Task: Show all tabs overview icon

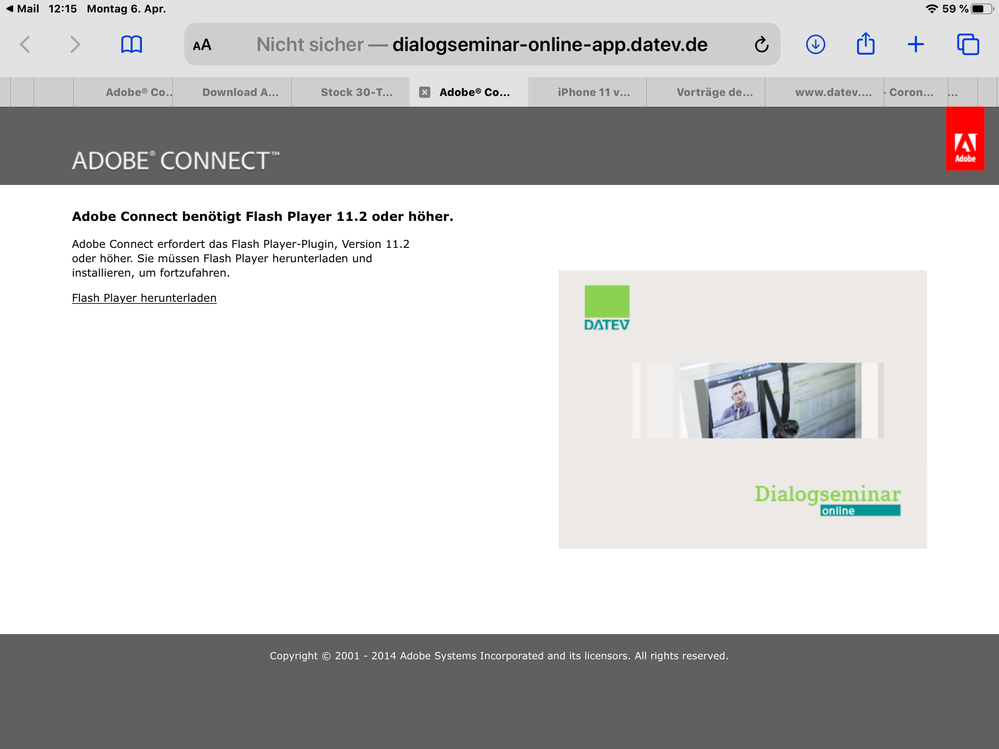Action: 968,45
